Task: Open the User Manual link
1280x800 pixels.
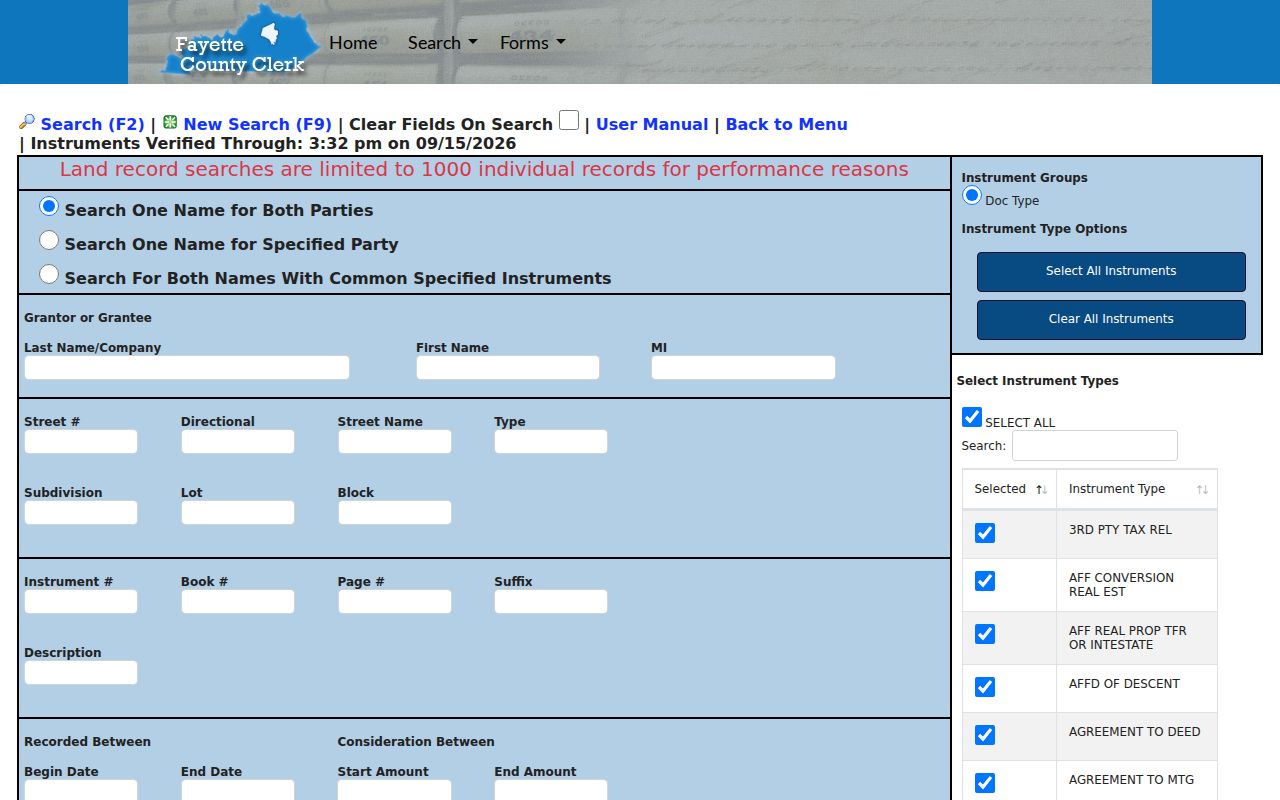Action: tap(652, 124)
